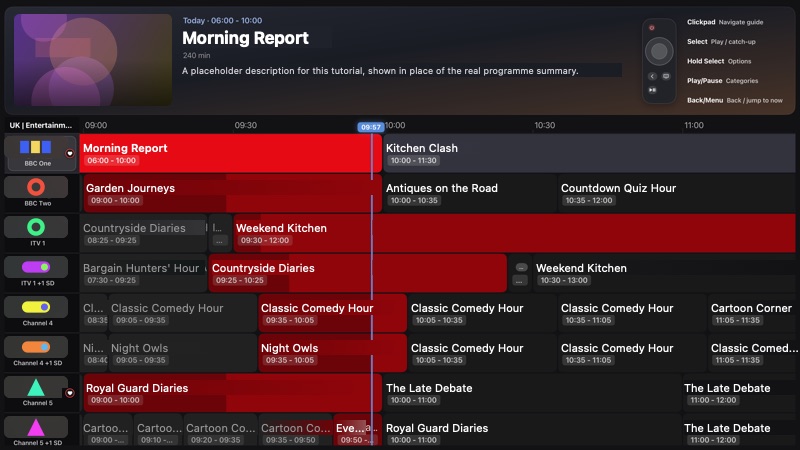This screenshot has width=800, height=450.
Task: Click the remote's TV button icon
Action: 666,76
